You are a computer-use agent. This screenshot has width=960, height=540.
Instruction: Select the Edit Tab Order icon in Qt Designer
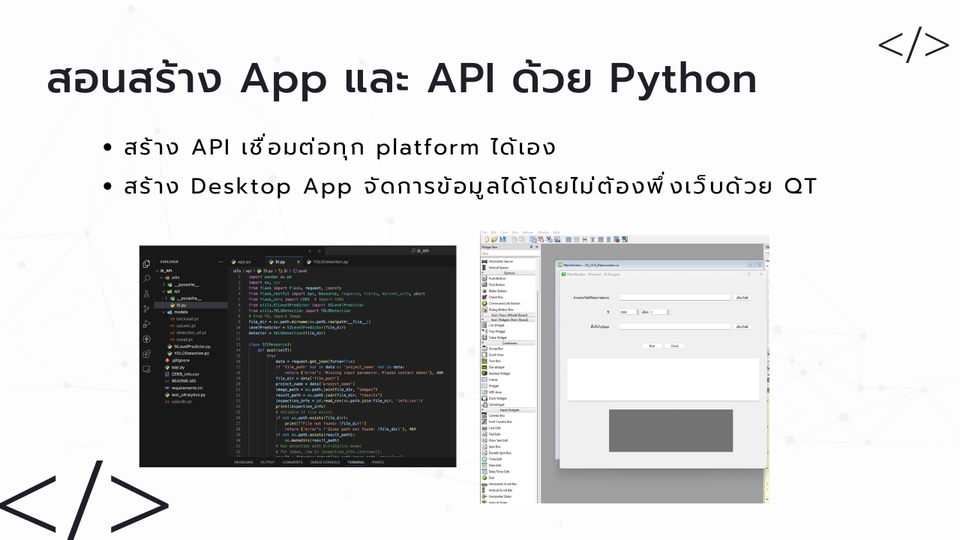[x=557, y=239]
